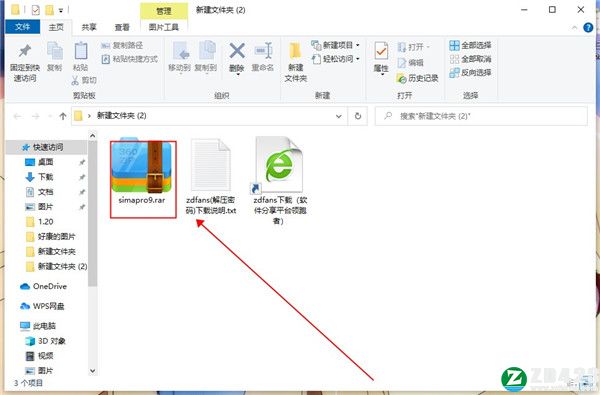This screenshot has height=395, width=600.
Task: Click the Cut scissors icon
Action: [75, 80]
